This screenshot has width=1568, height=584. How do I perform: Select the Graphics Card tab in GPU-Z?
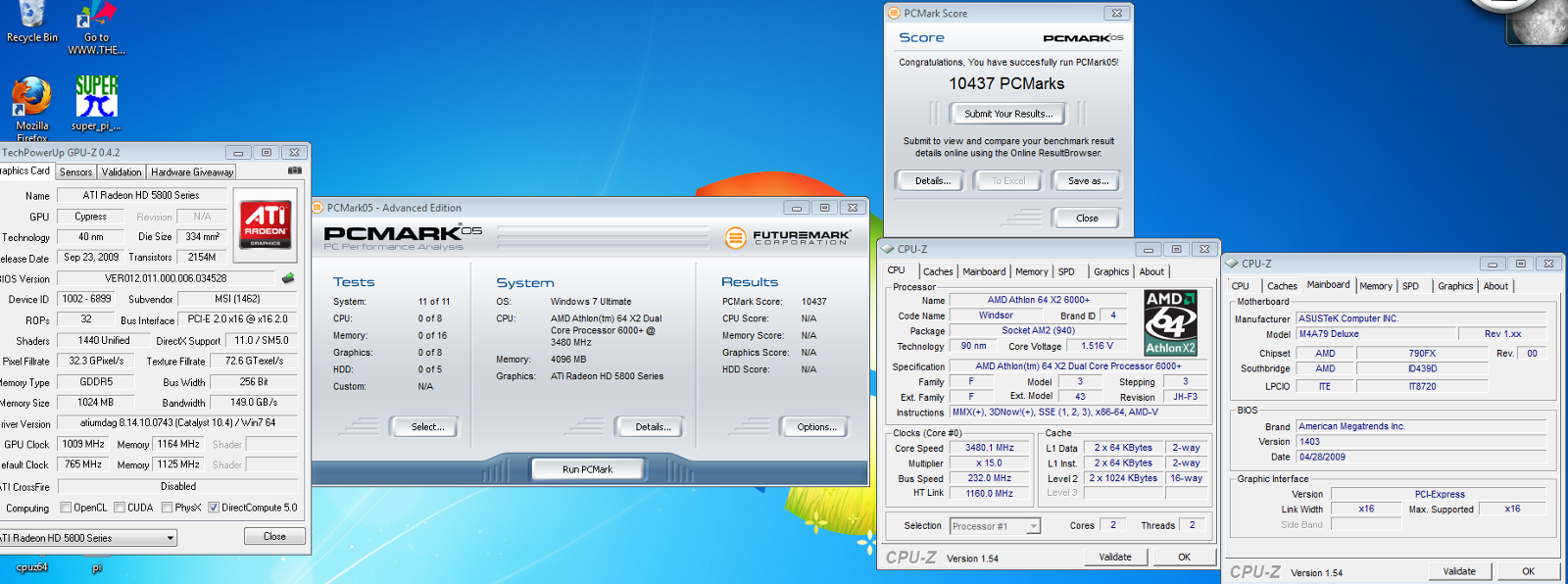[25, 170]
